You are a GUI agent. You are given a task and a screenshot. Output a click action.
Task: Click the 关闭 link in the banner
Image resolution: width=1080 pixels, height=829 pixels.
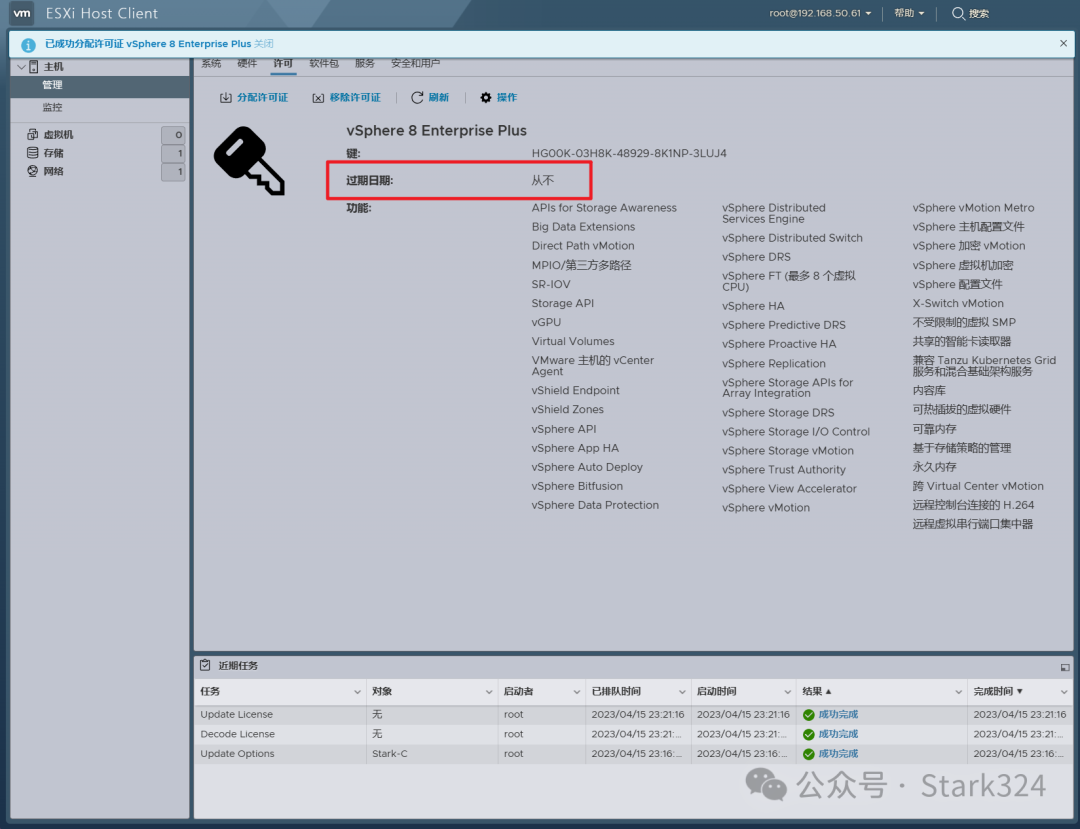[x=264, y=43]
